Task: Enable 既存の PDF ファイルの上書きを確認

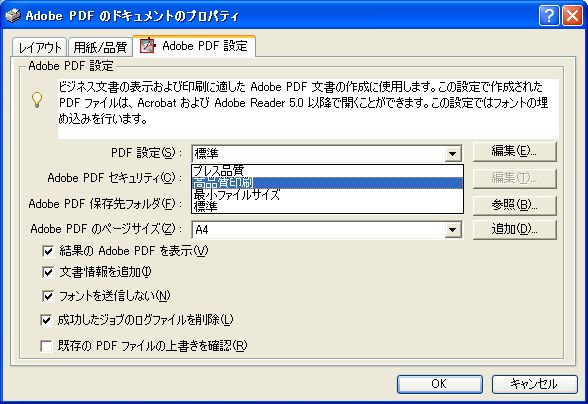Action: (x=46, y=345)
